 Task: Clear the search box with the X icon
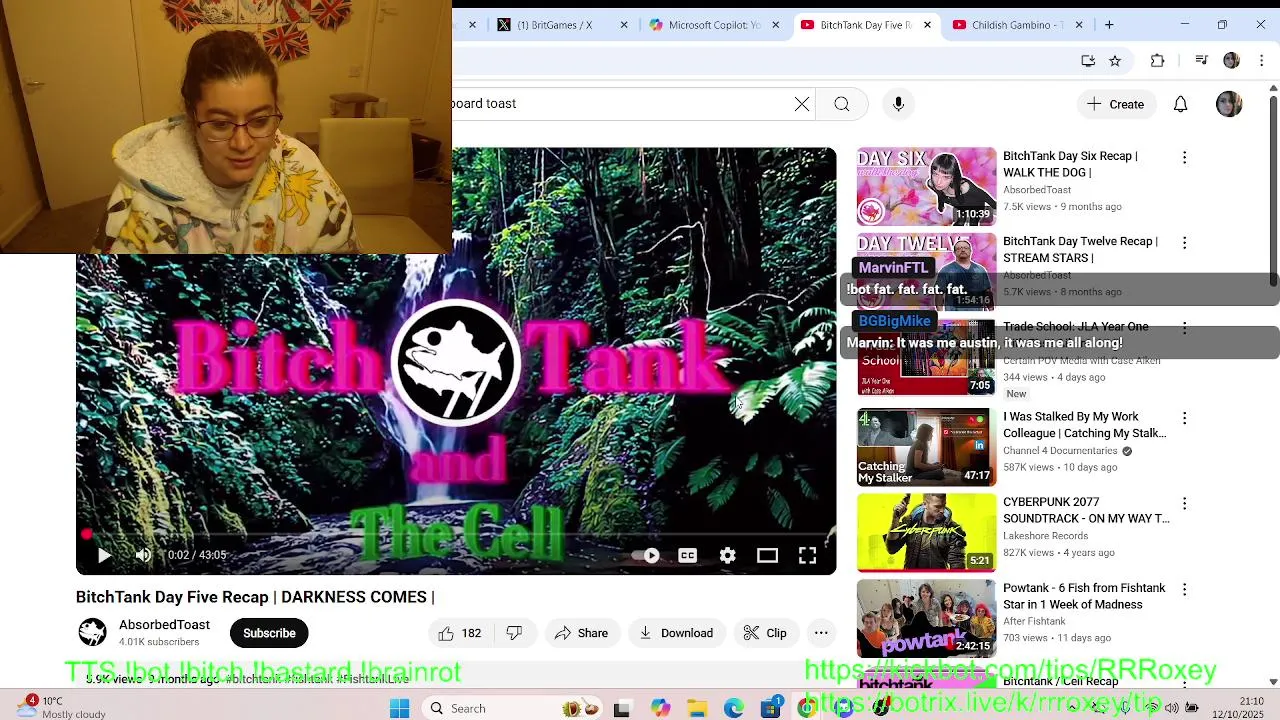(802, 104)
